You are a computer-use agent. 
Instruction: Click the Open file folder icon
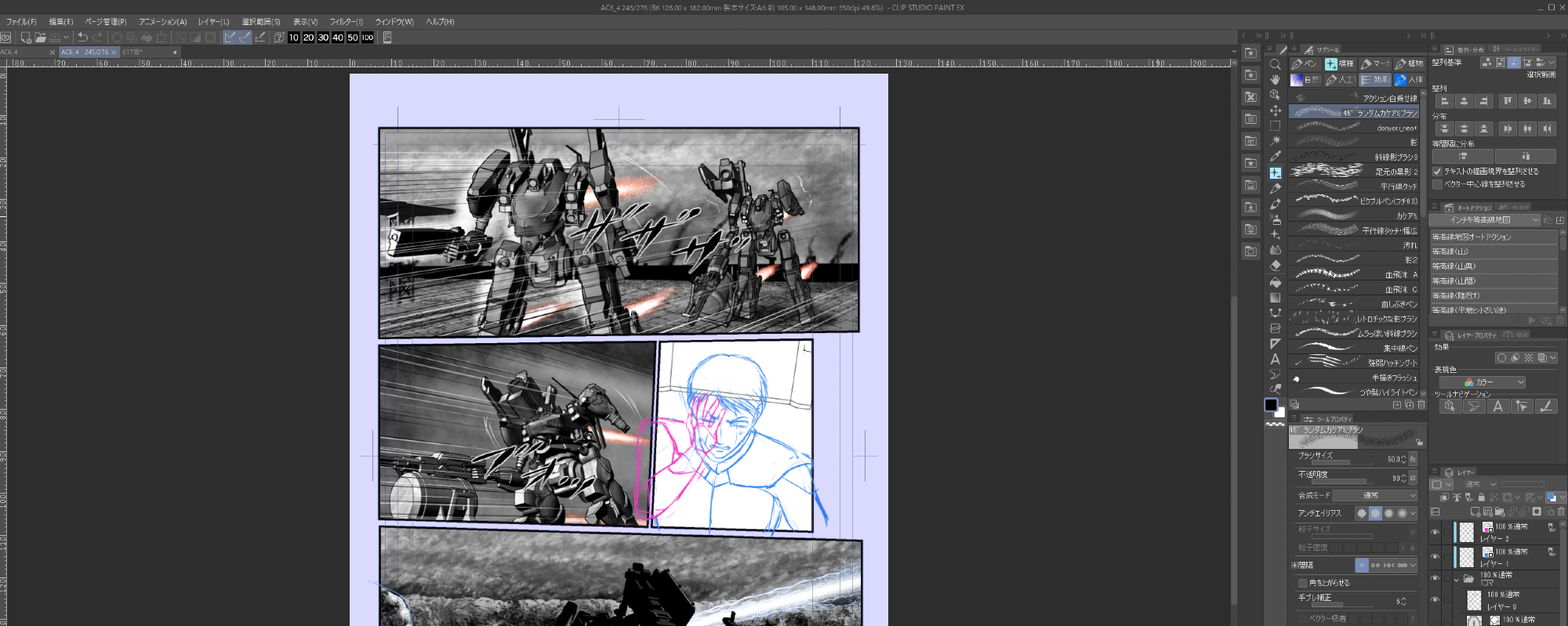click(40, 38)
